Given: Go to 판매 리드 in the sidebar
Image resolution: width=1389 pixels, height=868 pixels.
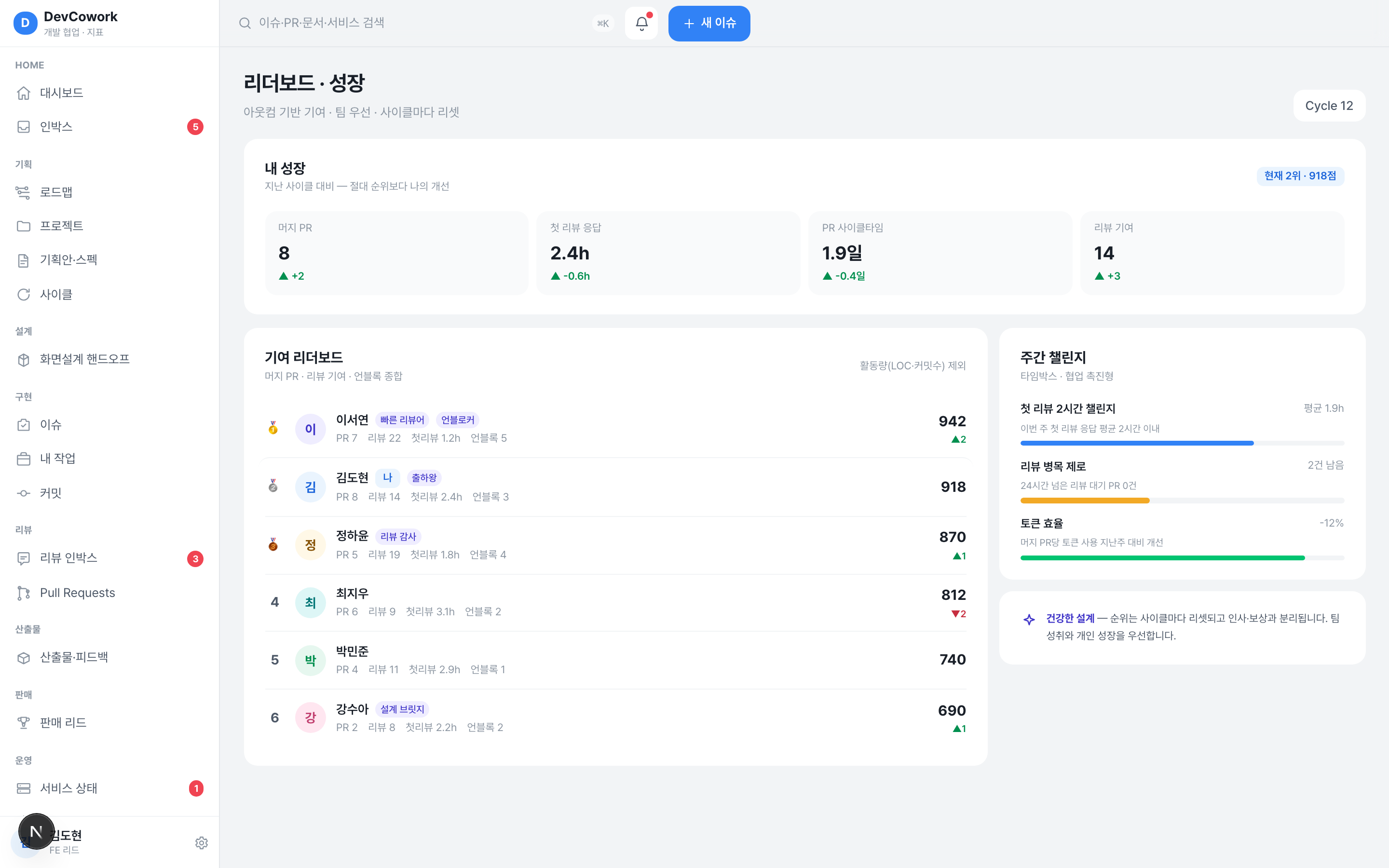Looking at the screenshot, I should pos(109,723).
